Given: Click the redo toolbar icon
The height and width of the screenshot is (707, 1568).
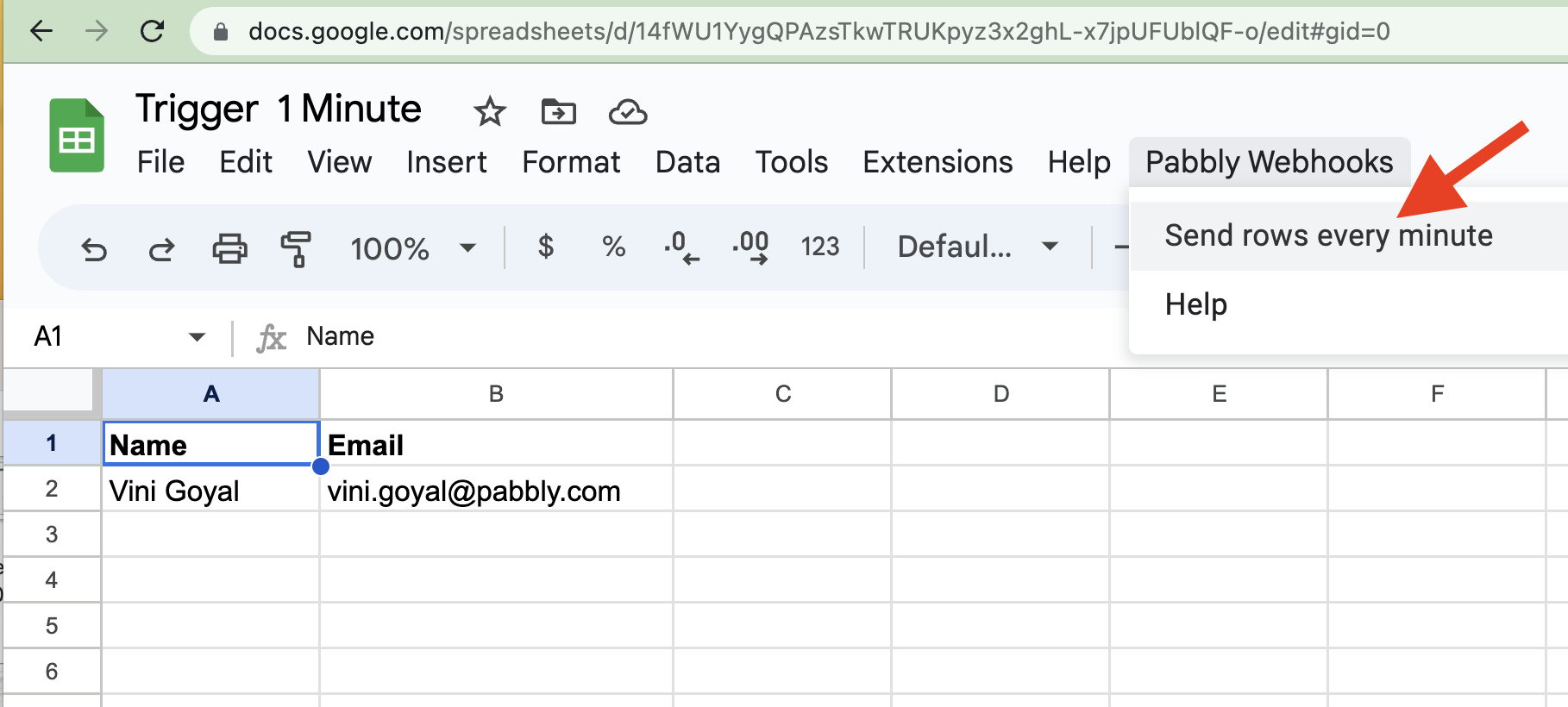Looking at the screenshot, I should coord(161,249).
